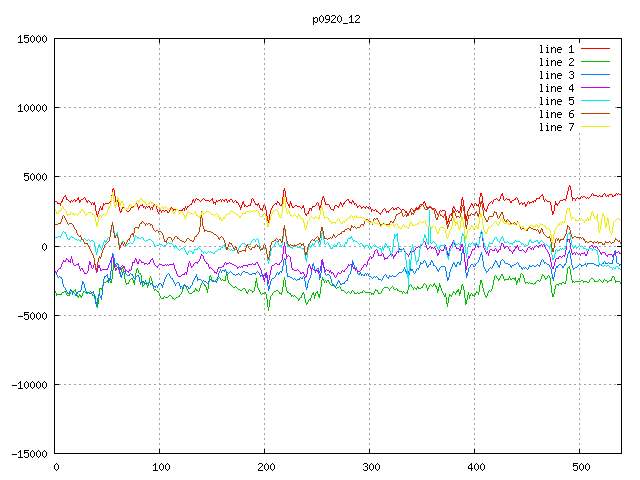Screen dimensions: 640x480
Task: Select the 'line 3' legend label
Action: (x=557, y=75)
